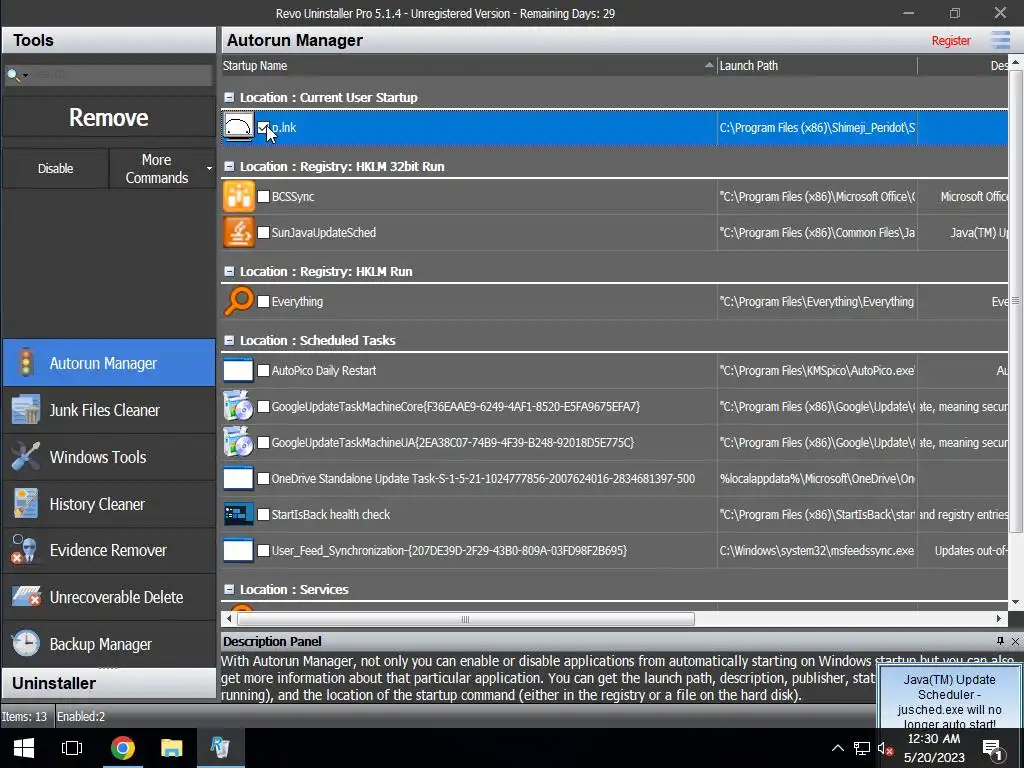The height and width of the screenshot is (768, 1024).
Task: Click the Tools section header
Action: tap(108, 40)
